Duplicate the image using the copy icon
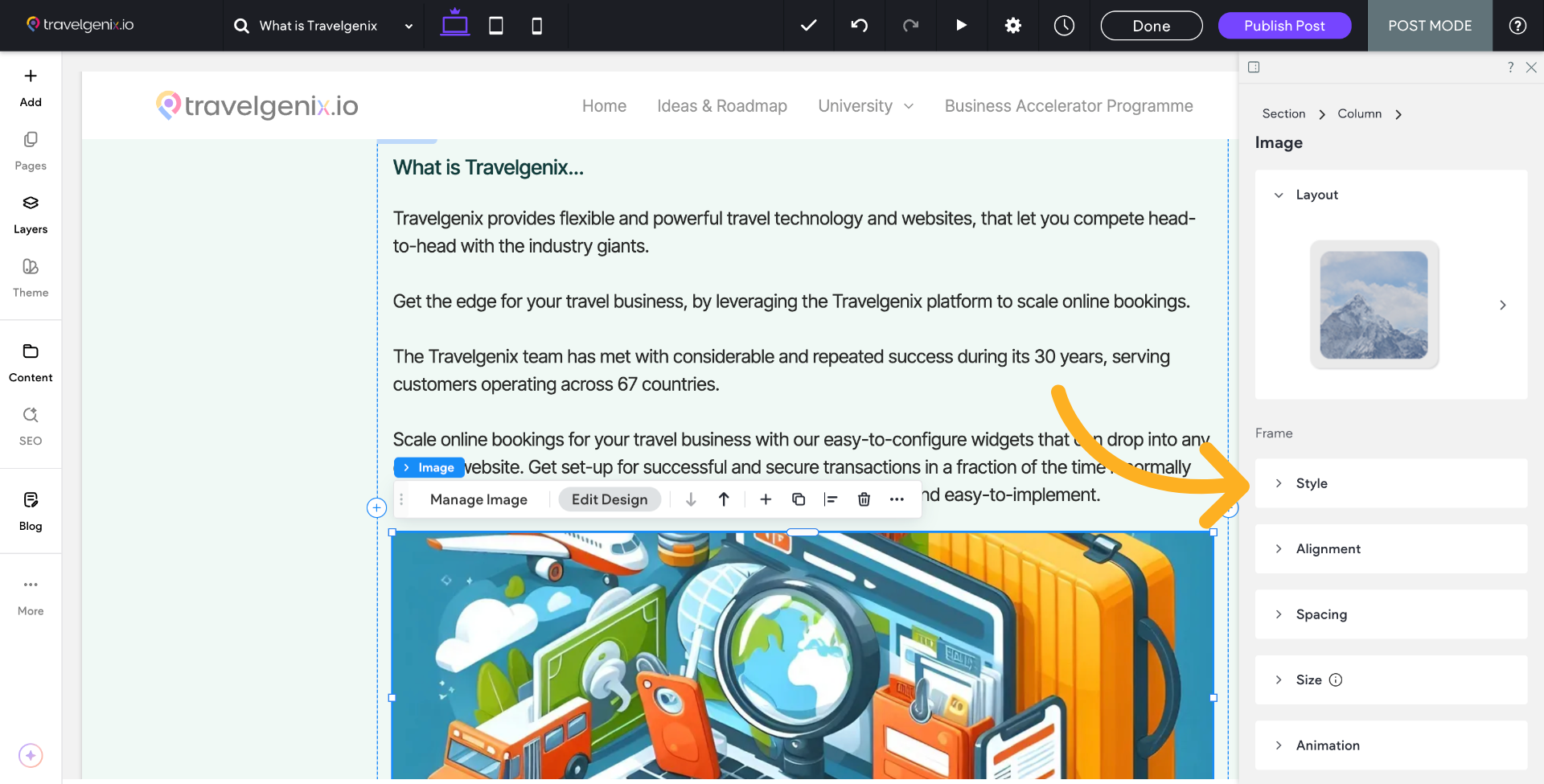This screenshot has width=1544, height=784. click(799, 499)
